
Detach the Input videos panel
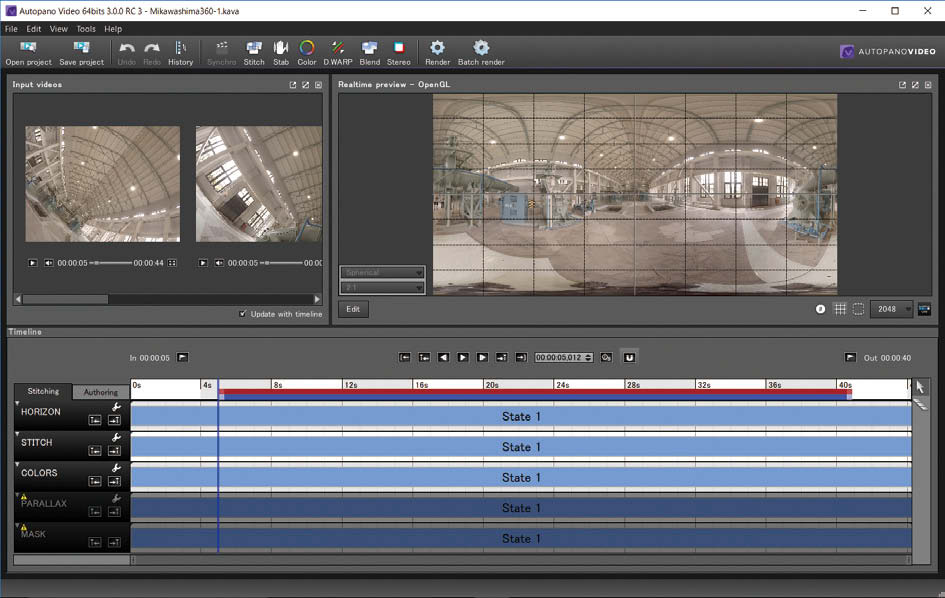tap(293, 85)
